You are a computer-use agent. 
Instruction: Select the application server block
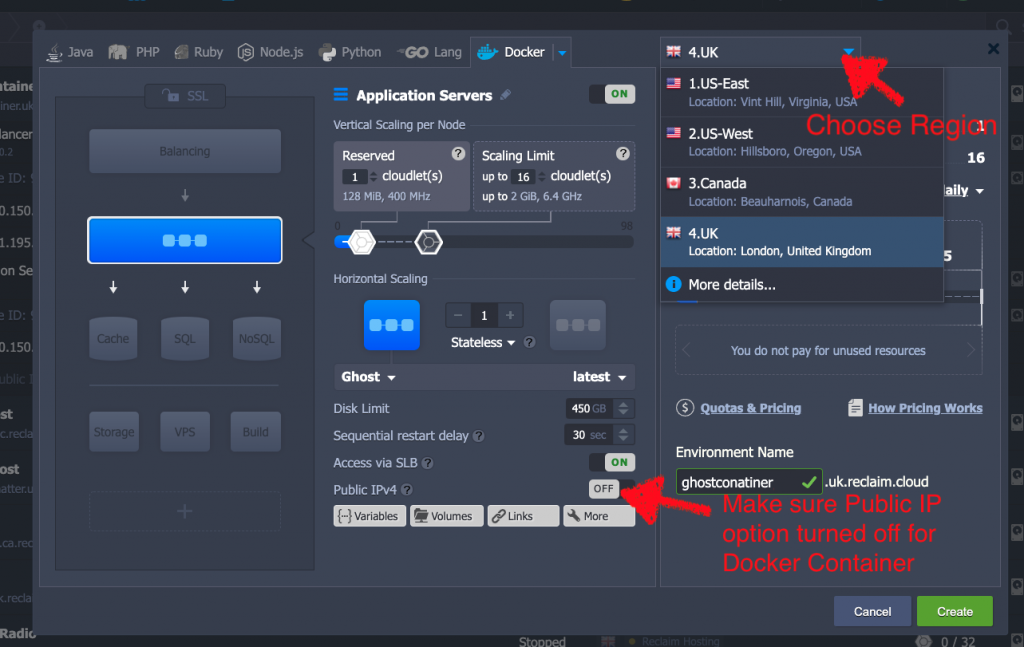185,240
